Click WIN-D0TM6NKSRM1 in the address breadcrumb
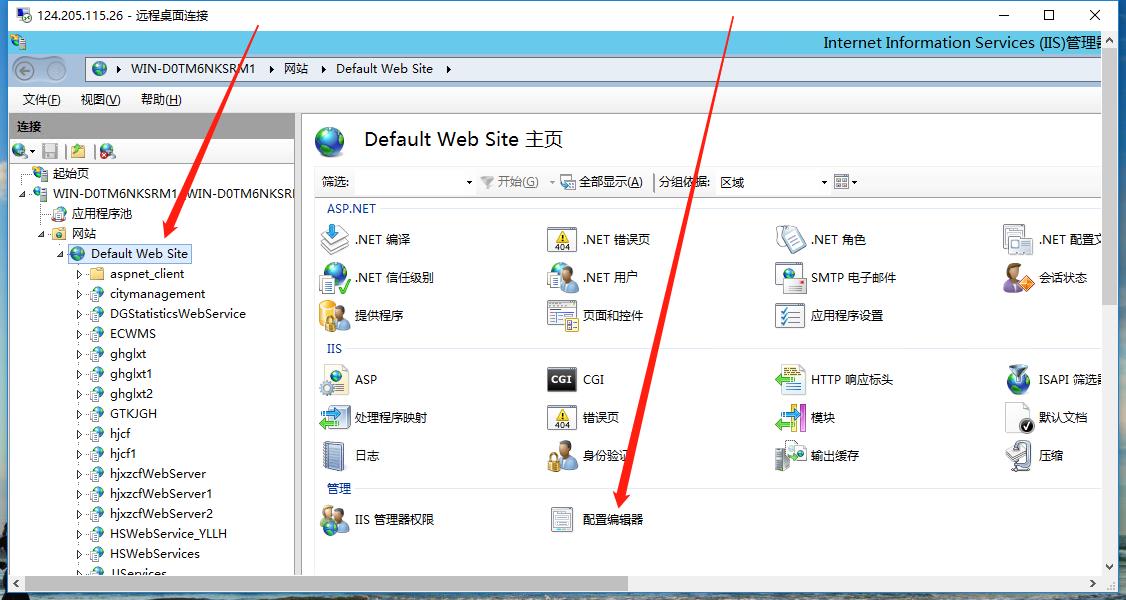The width and height of the screenshot is (1126, 600). (x=192, y=69)
